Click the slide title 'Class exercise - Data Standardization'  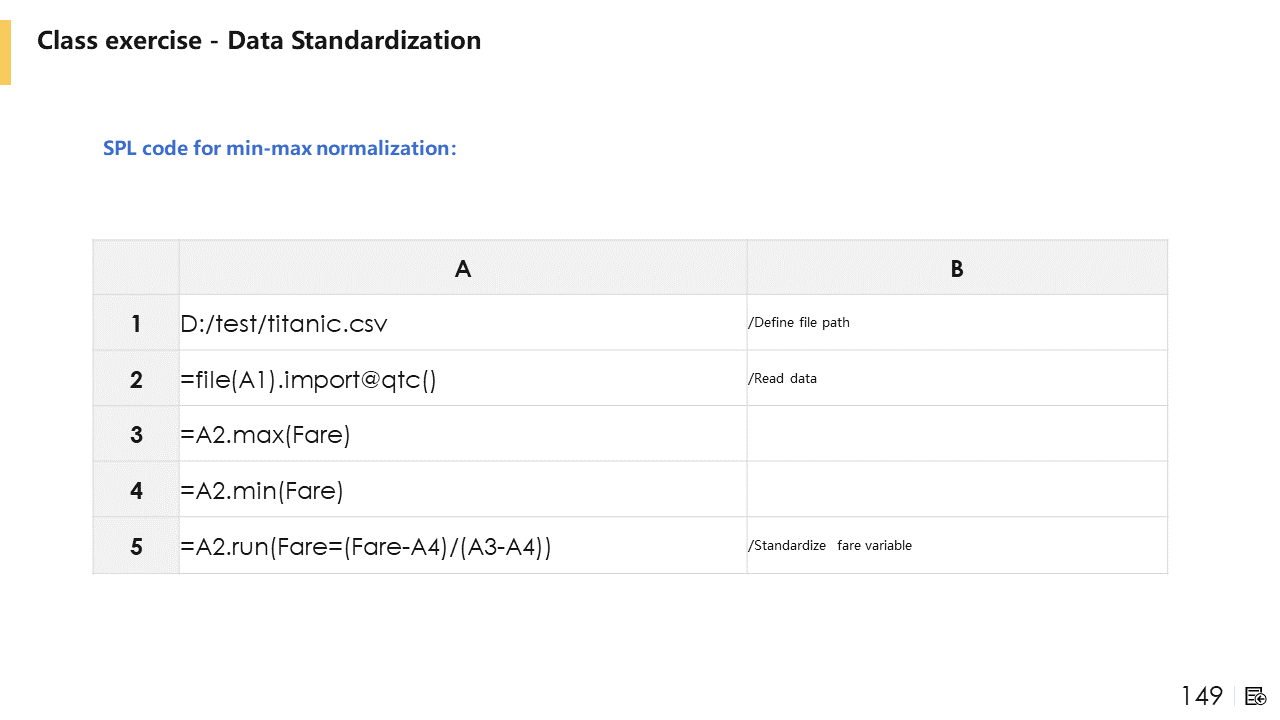click(x=259, y=41)
